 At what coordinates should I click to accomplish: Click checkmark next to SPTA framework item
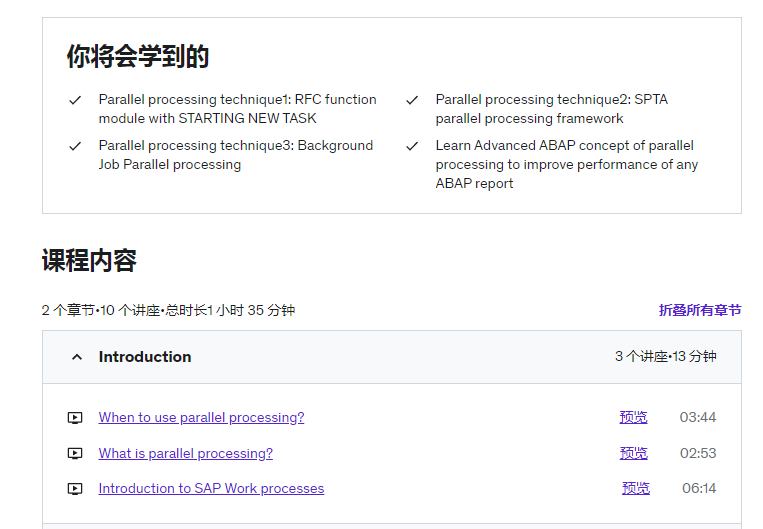[x=412, y=100]
